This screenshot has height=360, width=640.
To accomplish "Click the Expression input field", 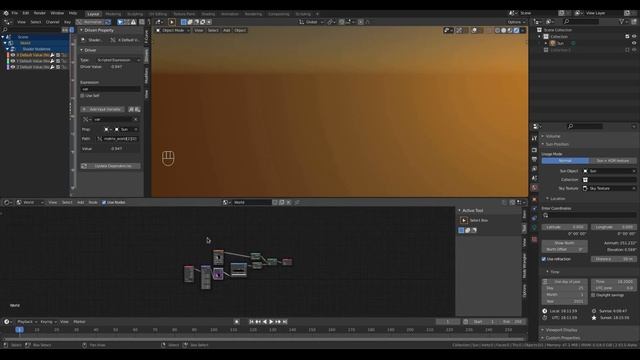I will click(x=110, y=89).
